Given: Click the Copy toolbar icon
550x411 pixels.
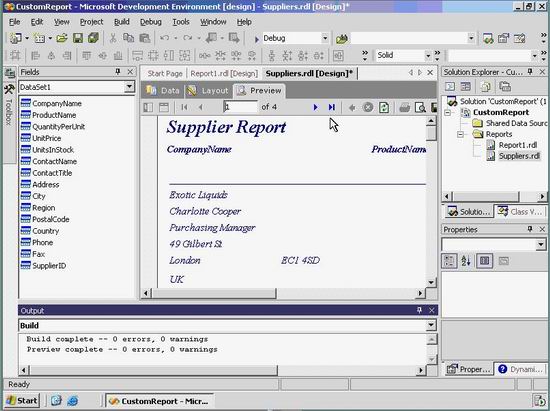Looking at the screenshot, I should pos(129,38).
